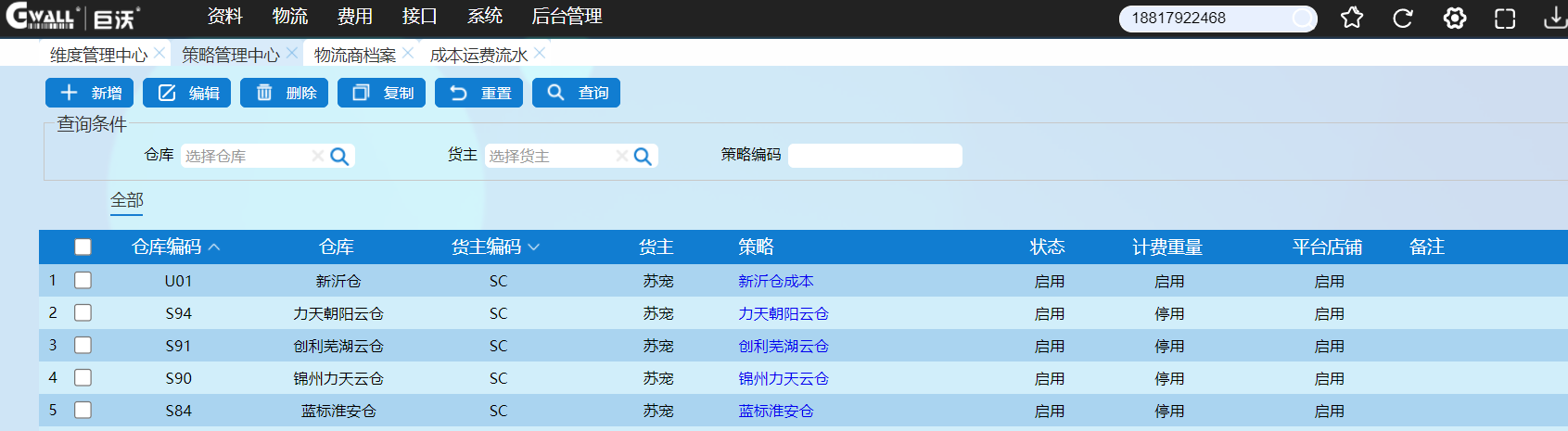The image size is (1568, 431).
Task: Click the download icon in header
Action: click(x=1555, y=18)
